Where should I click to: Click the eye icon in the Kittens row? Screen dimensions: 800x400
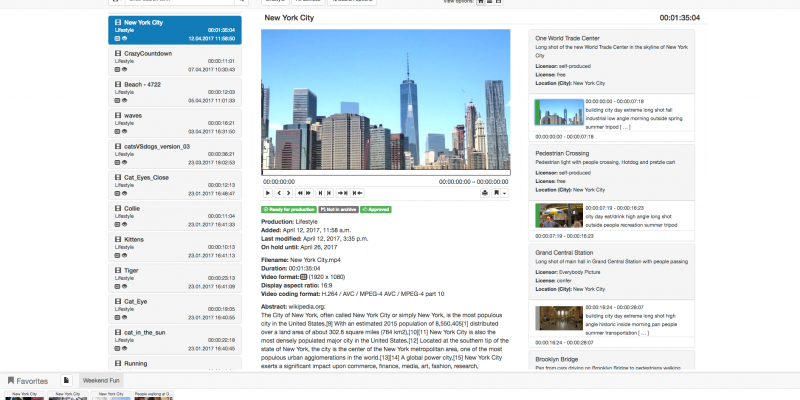tap(124, 256)
